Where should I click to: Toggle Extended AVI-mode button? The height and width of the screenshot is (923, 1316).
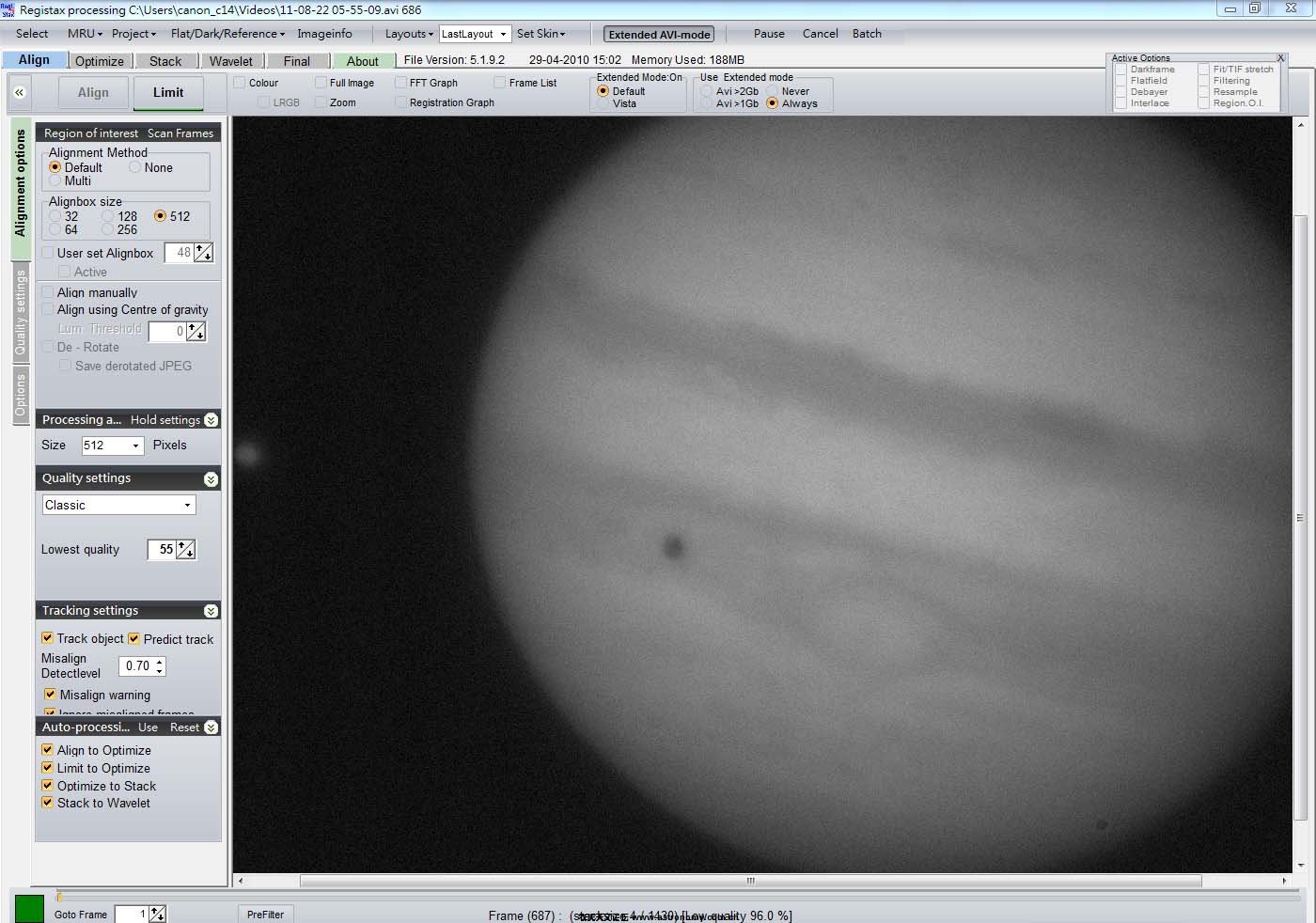click(659, 34)
